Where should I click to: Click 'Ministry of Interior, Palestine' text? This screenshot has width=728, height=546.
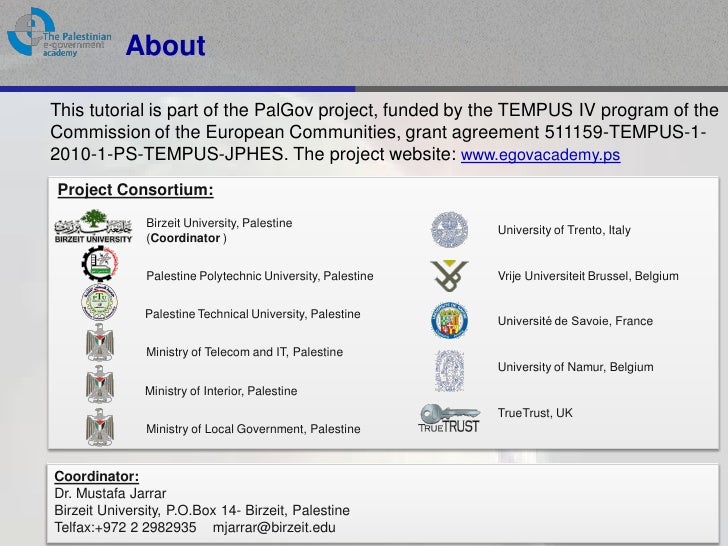point(221,391)
